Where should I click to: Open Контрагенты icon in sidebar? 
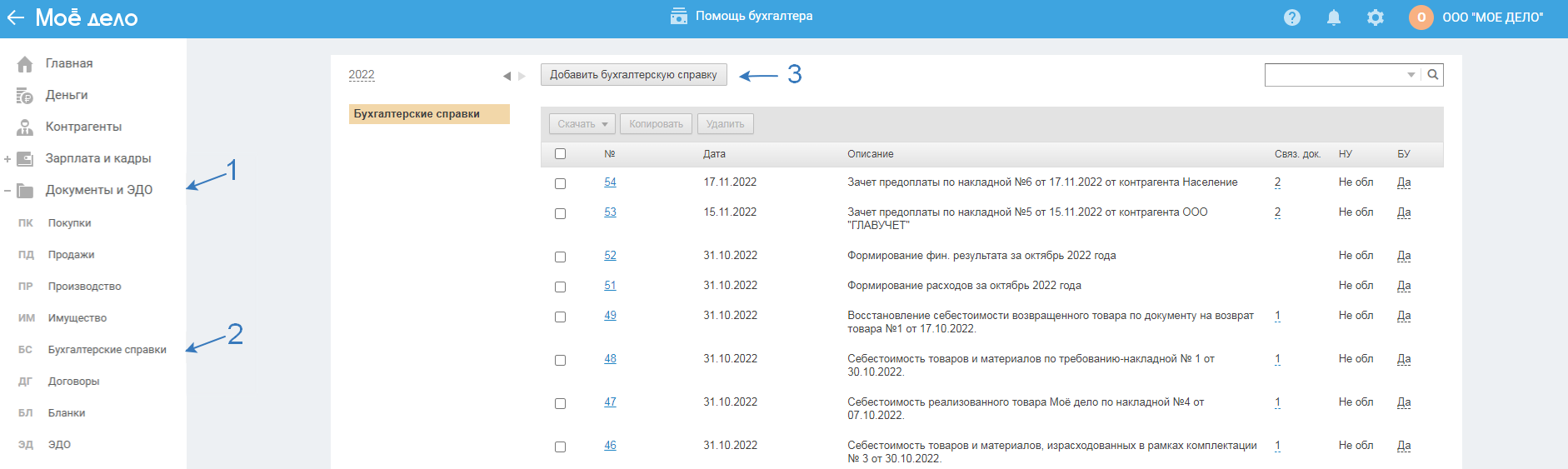coord(25,127)
